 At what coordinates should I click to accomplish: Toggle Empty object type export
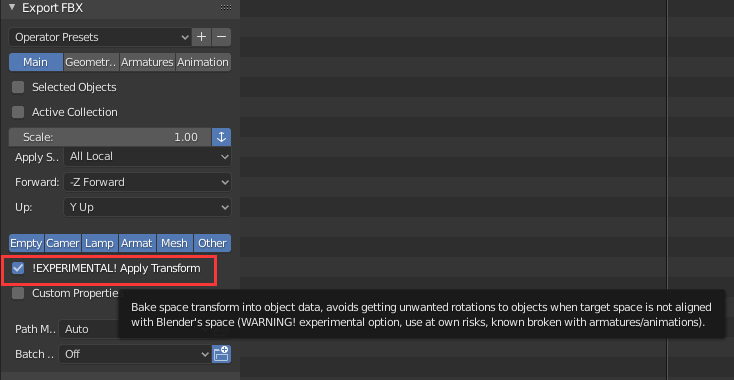pos(26,243)
